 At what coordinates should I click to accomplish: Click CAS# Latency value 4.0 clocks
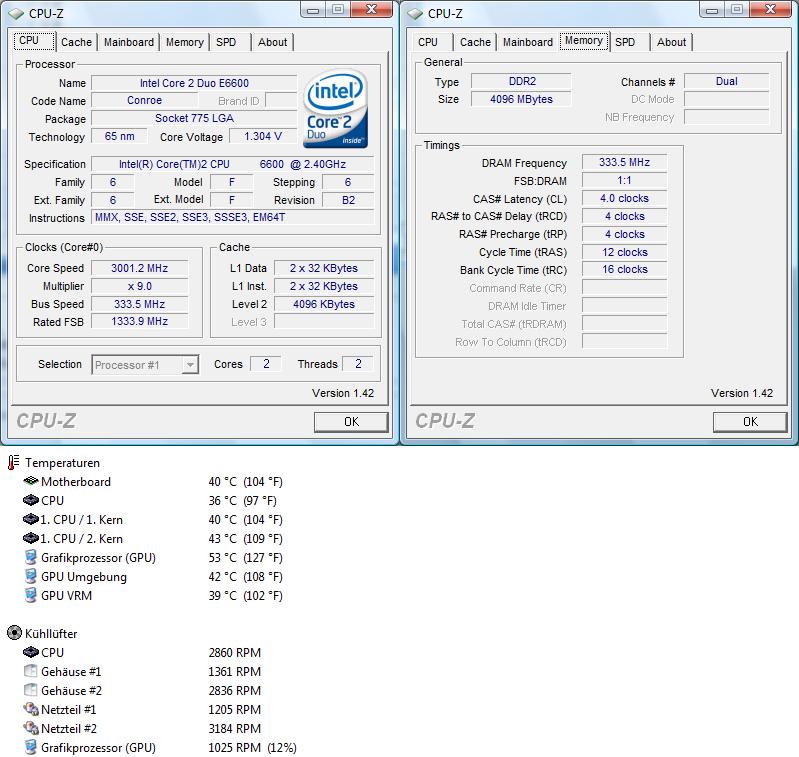click(624, 198)
